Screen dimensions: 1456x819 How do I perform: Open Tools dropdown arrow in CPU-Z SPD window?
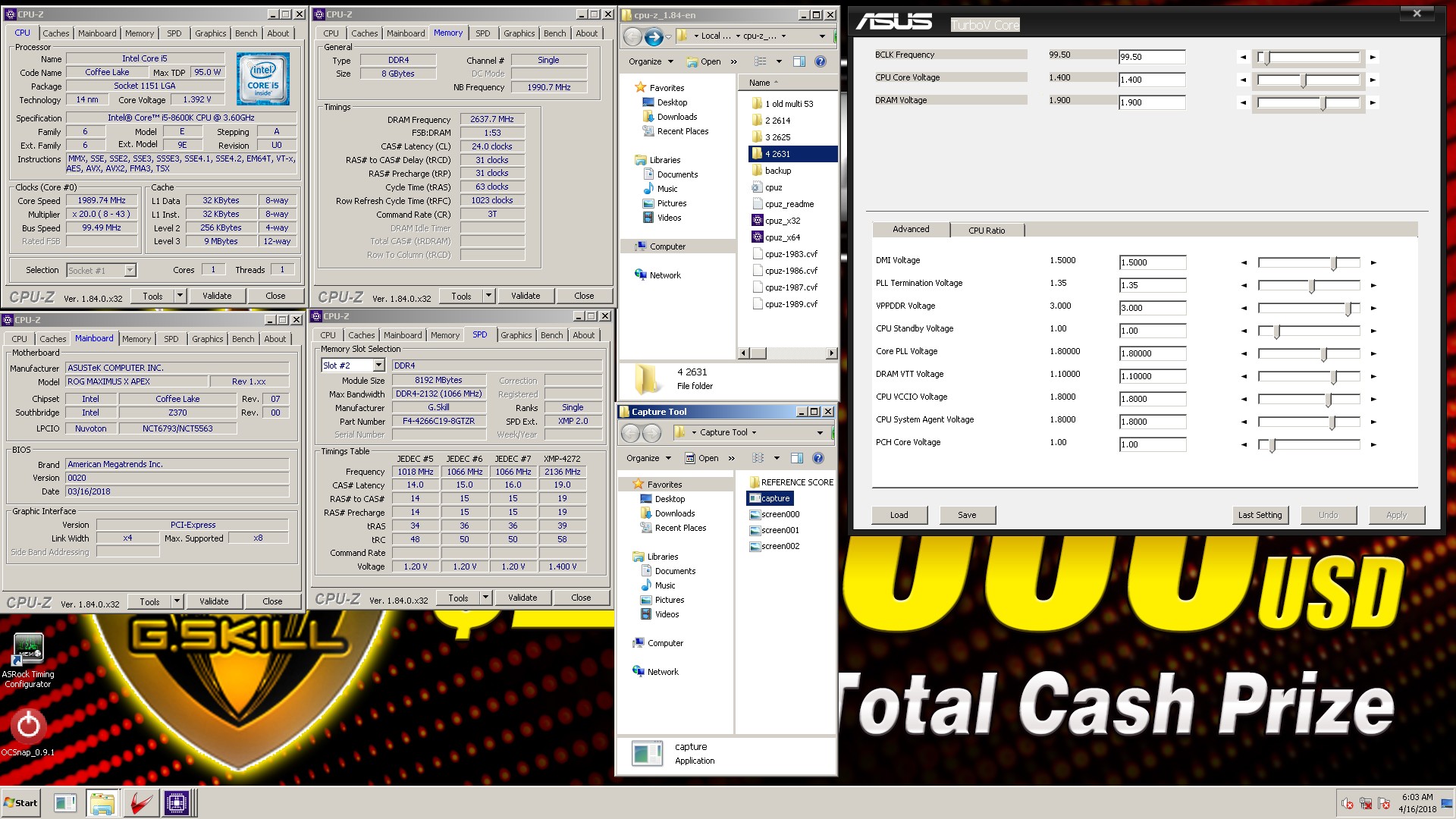pyautogui.click(x=485, y=598)
